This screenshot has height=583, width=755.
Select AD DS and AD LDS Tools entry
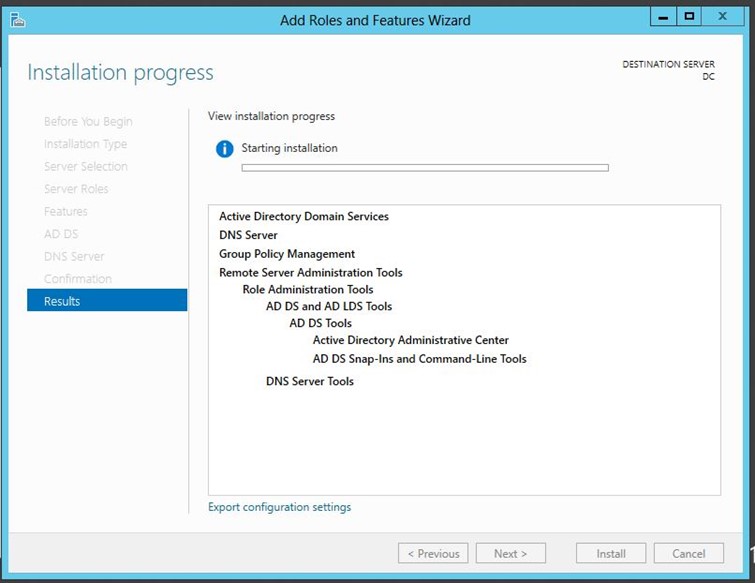(x=329, y=306)
